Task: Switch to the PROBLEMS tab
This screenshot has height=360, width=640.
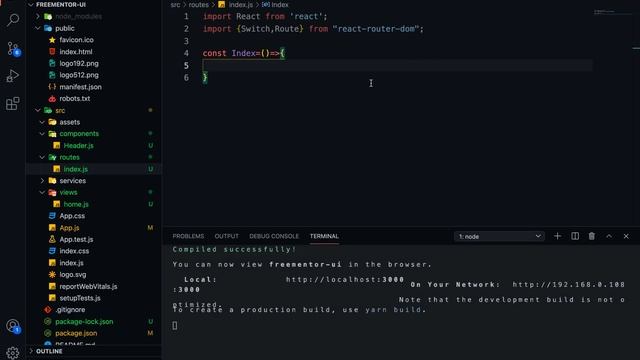Action: [188, 236]
